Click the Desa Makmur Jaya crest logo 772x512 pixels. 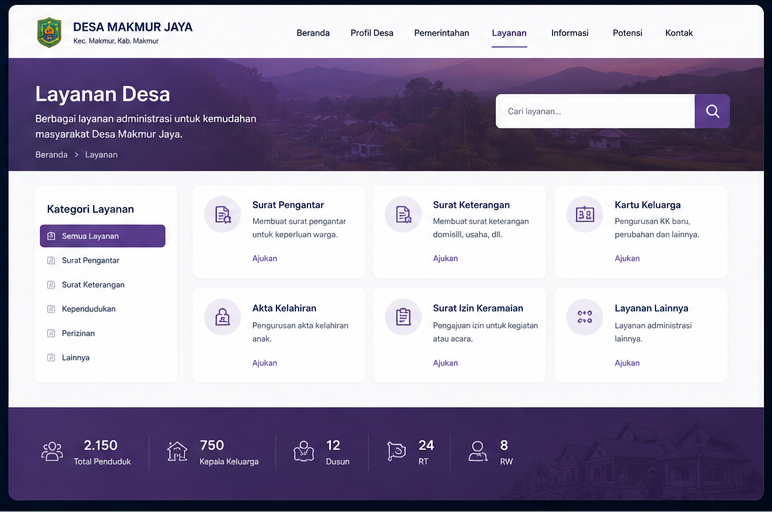[49, 32]
